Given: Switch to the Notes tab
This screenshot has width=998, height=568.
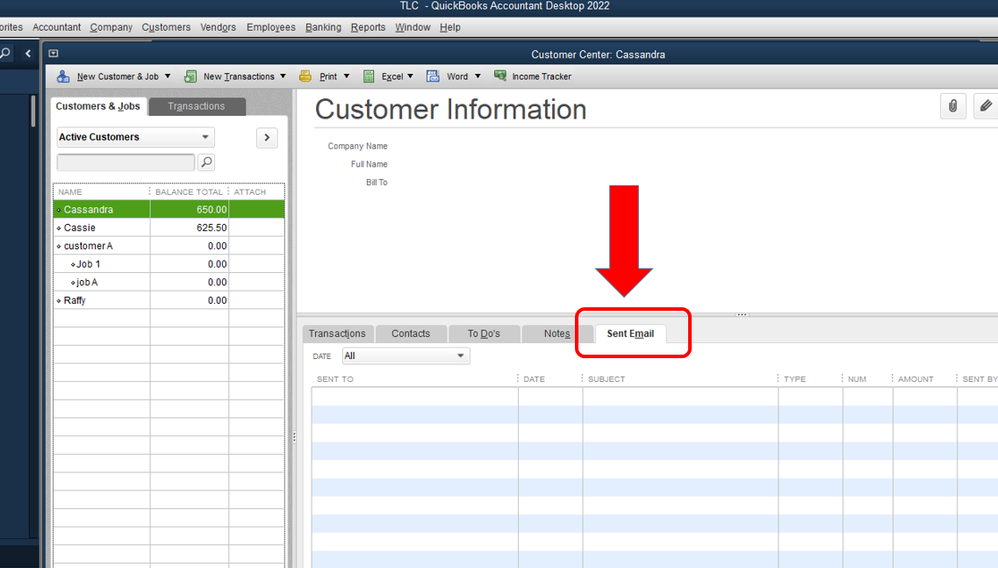Looking at the screenshot, I should pos(557,334).
